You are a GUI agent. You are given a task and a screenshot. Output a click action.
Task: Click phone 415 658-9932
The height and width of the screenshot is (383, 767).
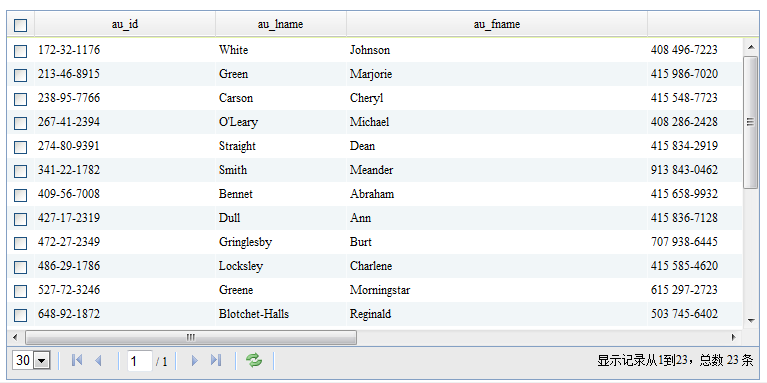[684, 194]
